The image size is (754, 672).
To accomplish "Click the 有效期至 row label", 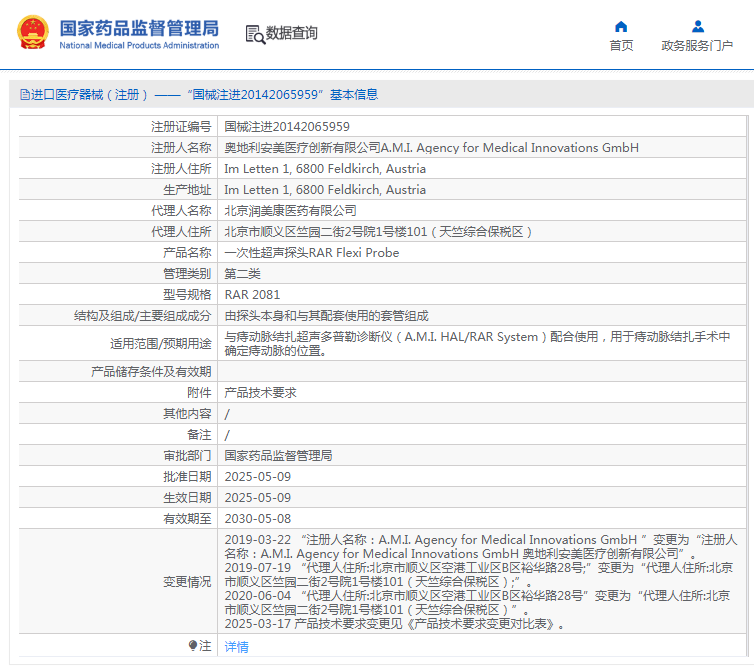I will pyautogui.click(x=187, y=519).
